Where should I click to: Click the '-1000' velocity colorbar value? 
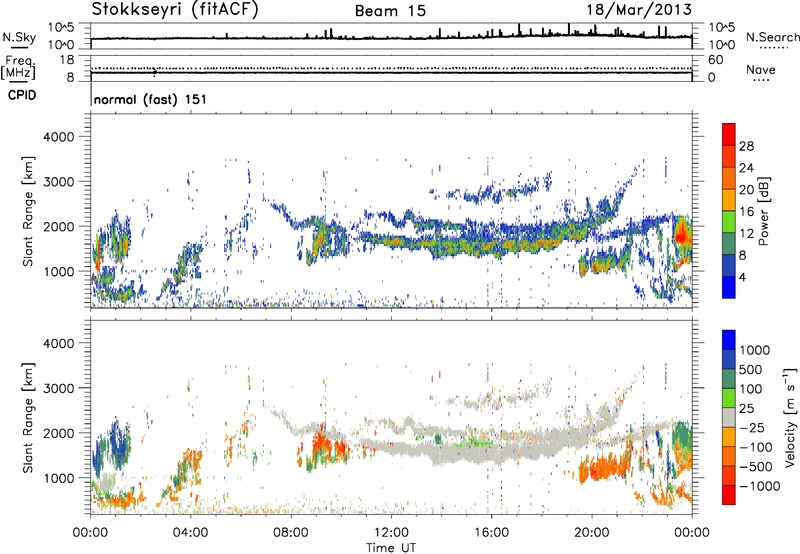click(759, 486)
